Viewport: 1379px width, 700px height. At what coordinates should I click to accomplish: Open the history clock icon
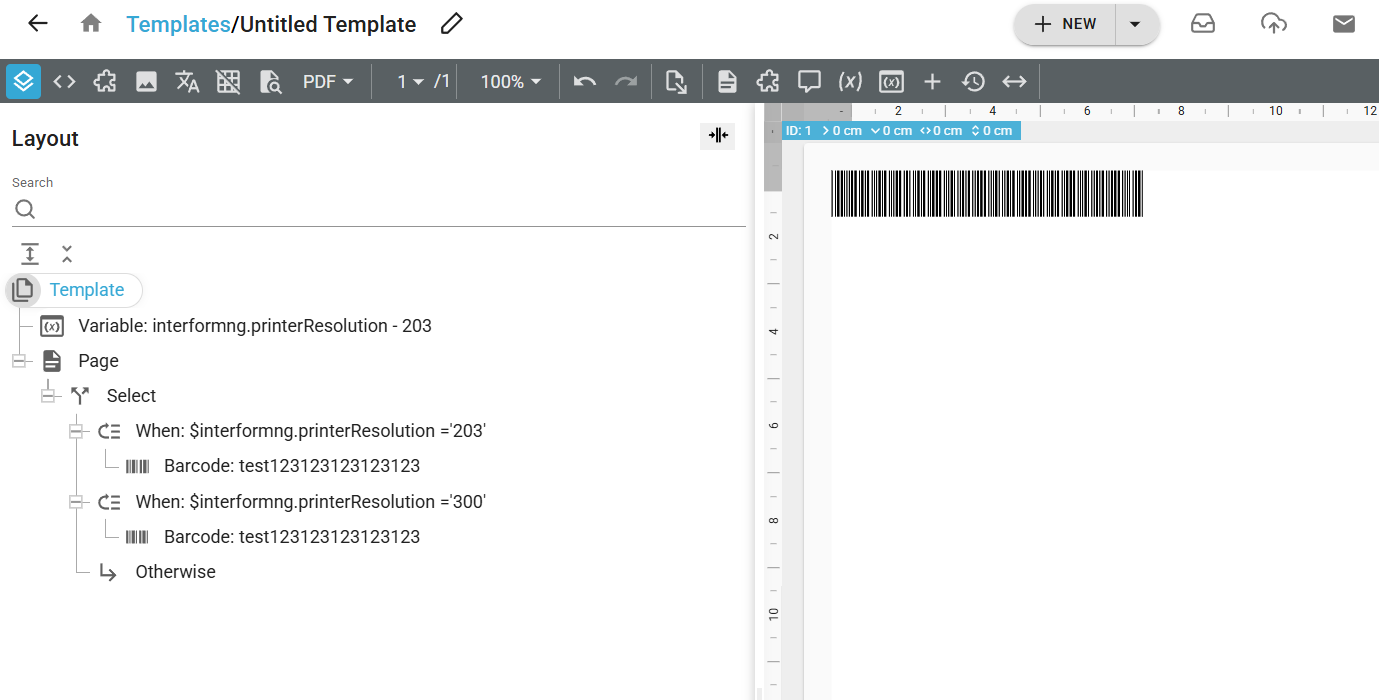973,81
